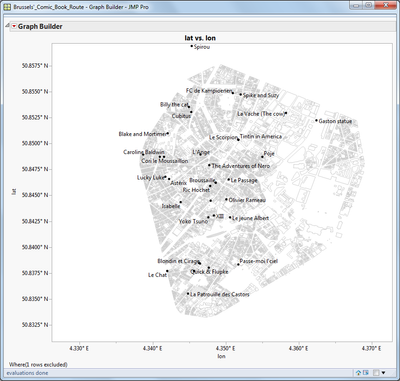Select the 'Isabelle' point label
Viewport: 400px width, 381px height.
(x=171, y=206)
